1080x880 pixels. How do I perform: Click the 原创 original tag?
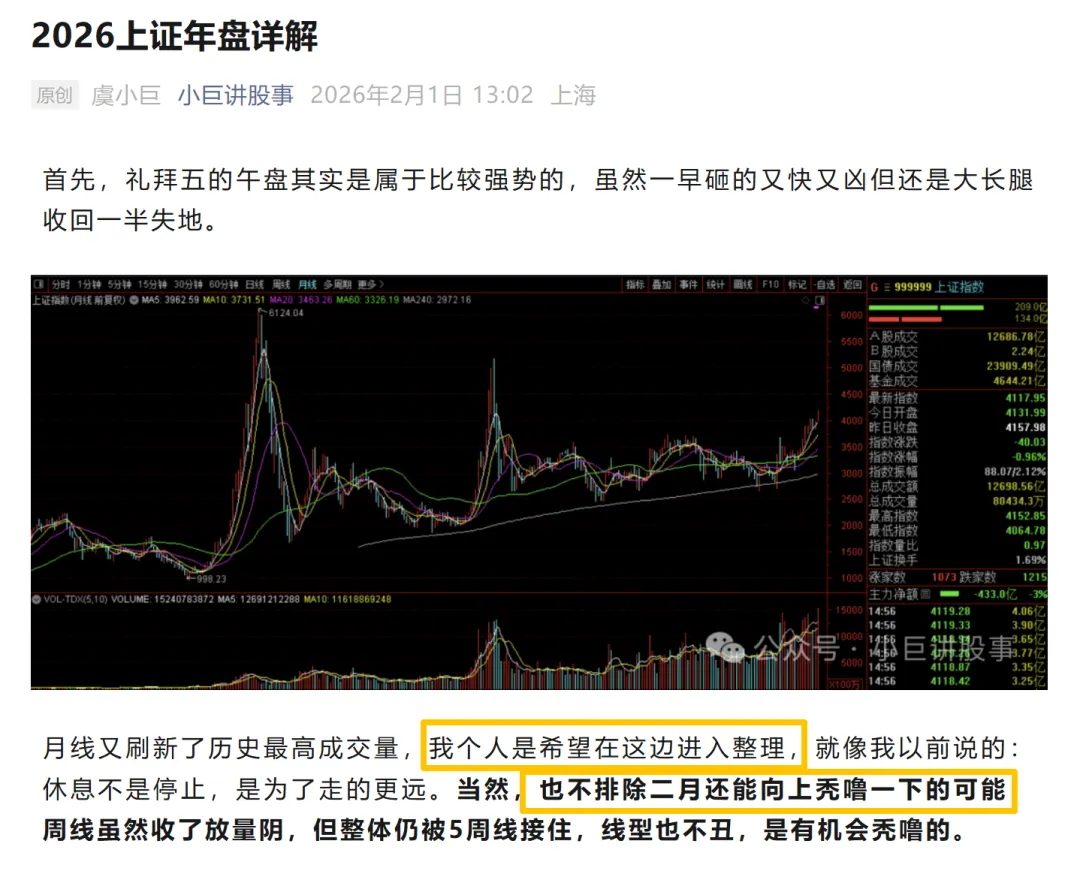pyautogui.click(x=54, y=95)
